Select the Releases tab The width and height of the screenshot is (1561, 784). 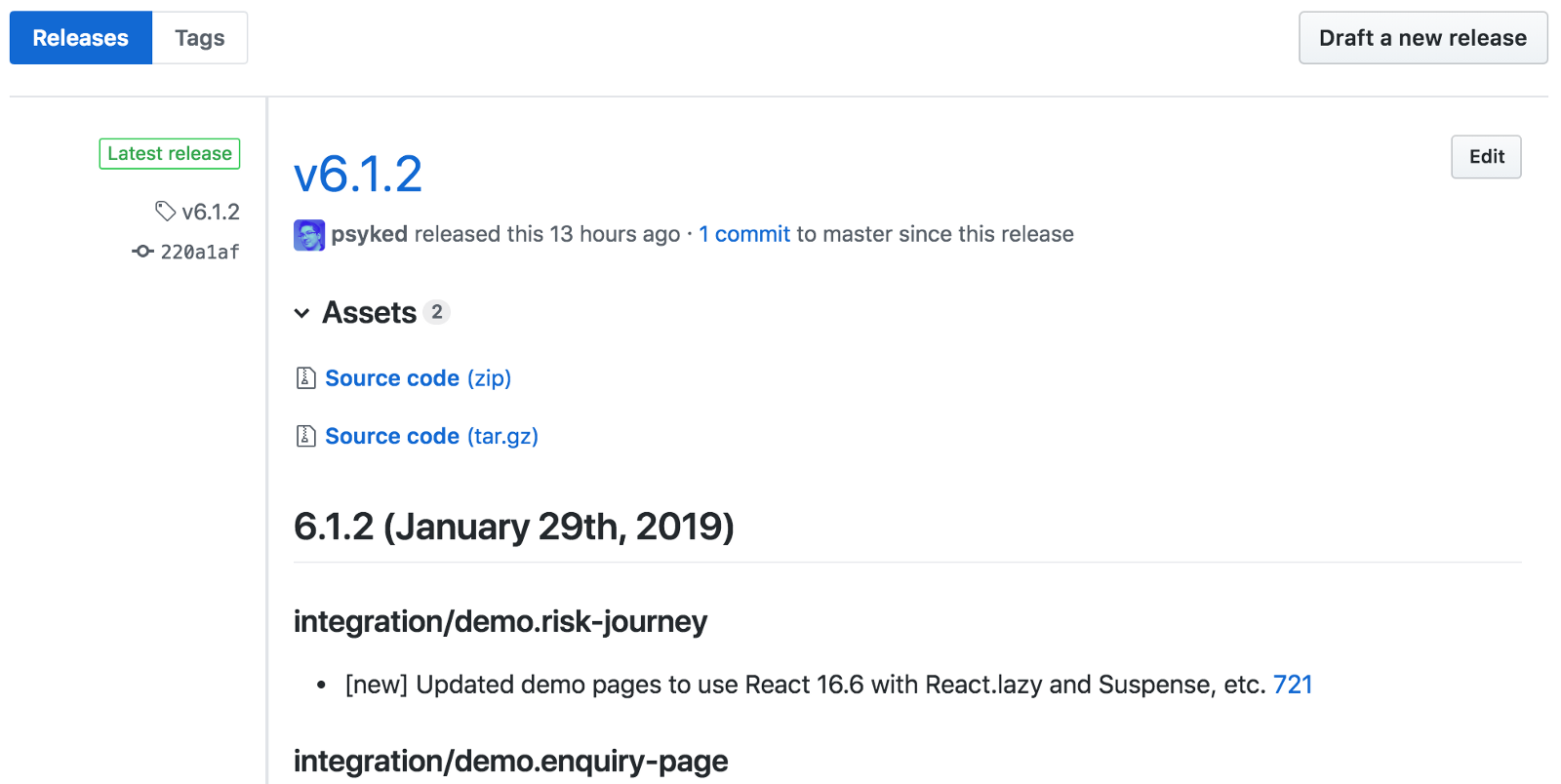81,38
